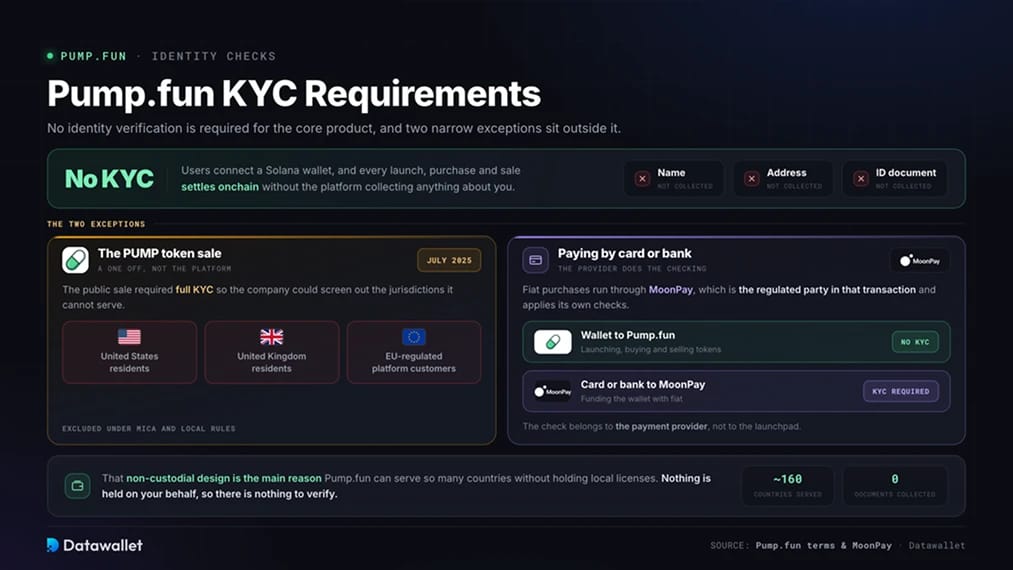1013x570 pixels.
Task: Click the PUMP pill icon beside token sale
Action: tap(76, 260)
